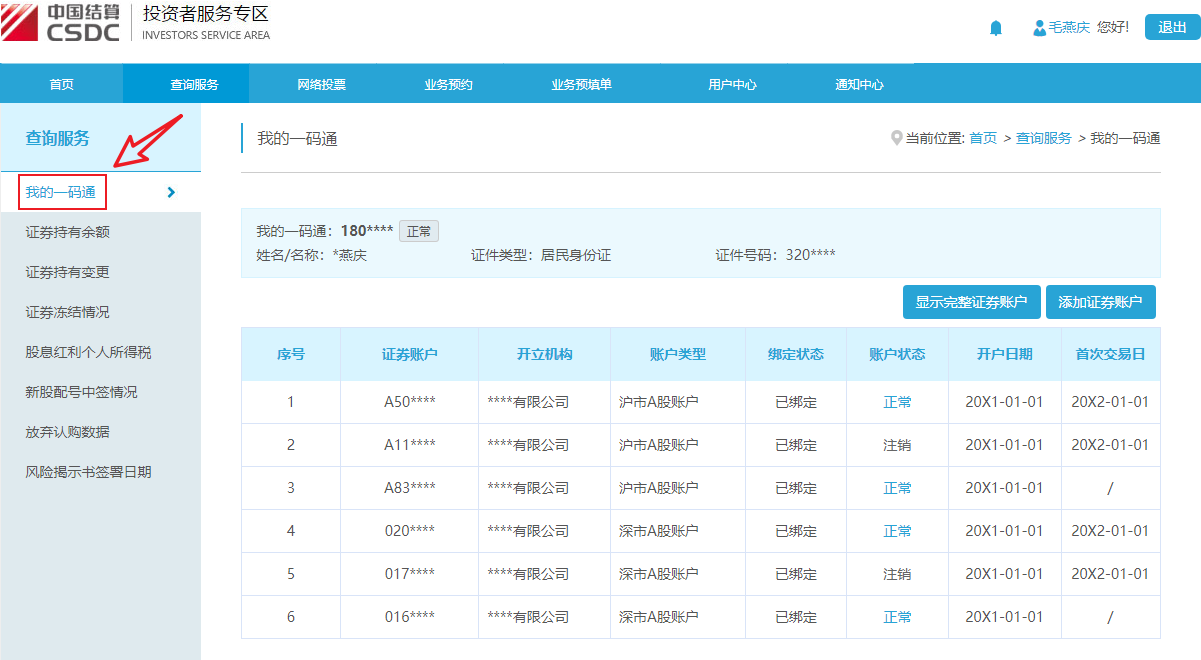
Task: Open 新股配号中签情况 sidebar item
Action: tap(81, 392)
